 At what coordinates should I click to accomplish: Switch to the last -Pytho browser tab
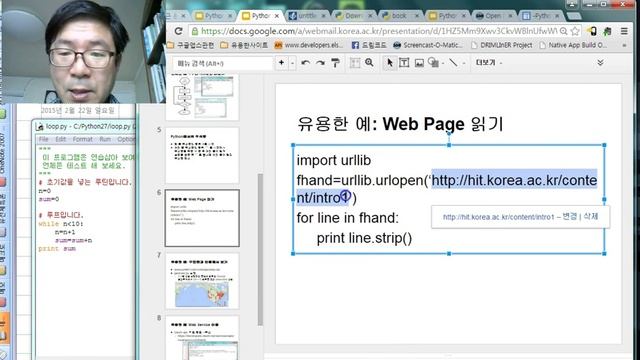pos(541,16)
